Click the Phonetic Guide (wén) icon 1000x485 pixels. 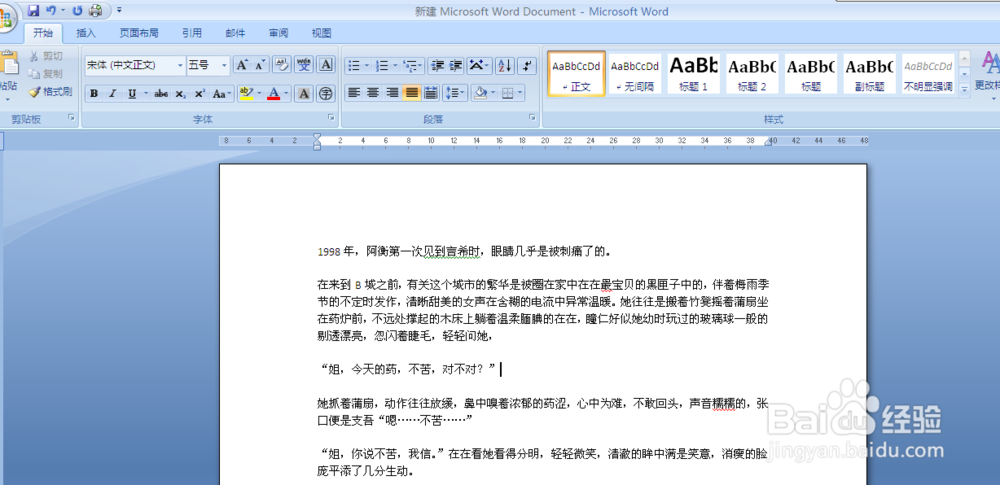coord(304,64)
